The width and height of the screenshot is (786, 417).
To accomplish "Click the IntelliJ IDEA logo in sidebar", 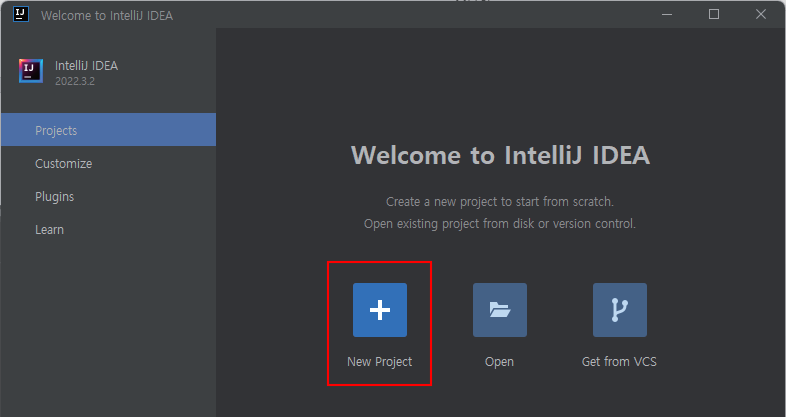I will pyautogui.click(x=31, y=71).
